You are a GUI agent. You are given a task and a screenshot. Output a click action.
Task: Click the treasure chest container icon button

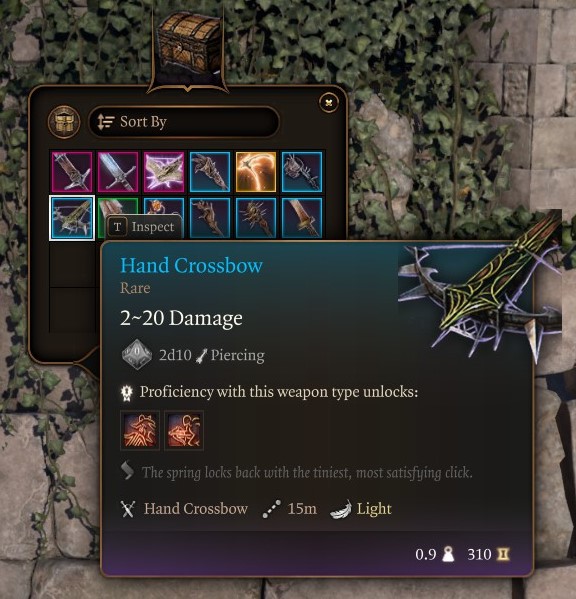64,122
